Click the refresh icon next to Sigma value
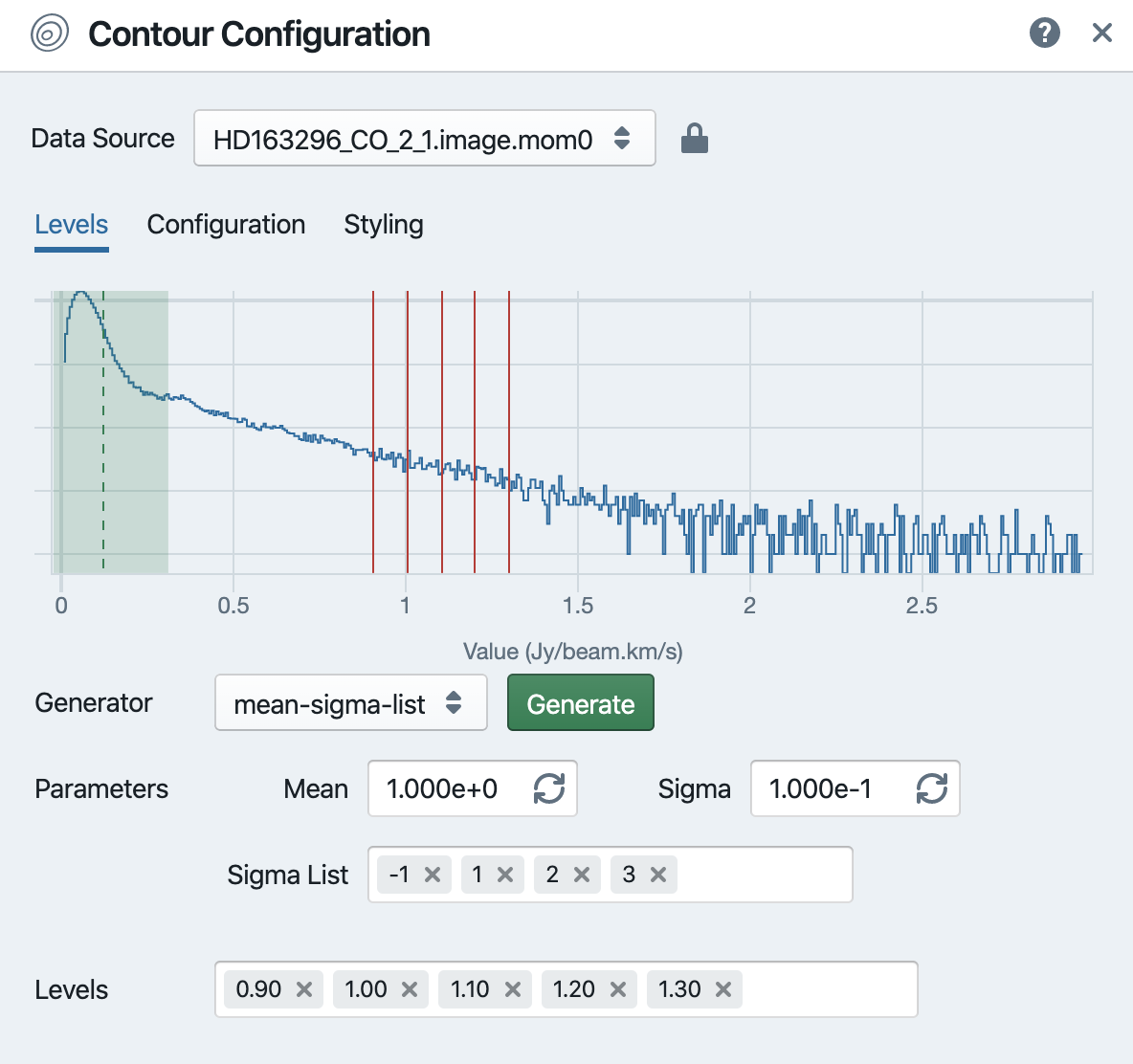The width and height of the screenshot is (1133, 1064). 931,788
